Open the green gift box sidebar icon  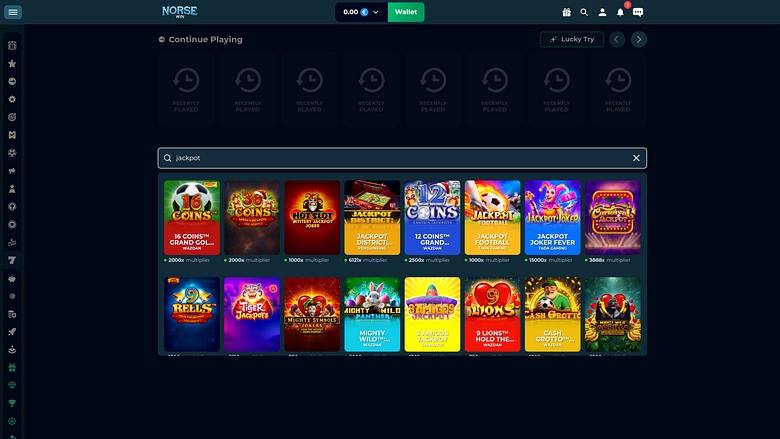coord(12,368)
